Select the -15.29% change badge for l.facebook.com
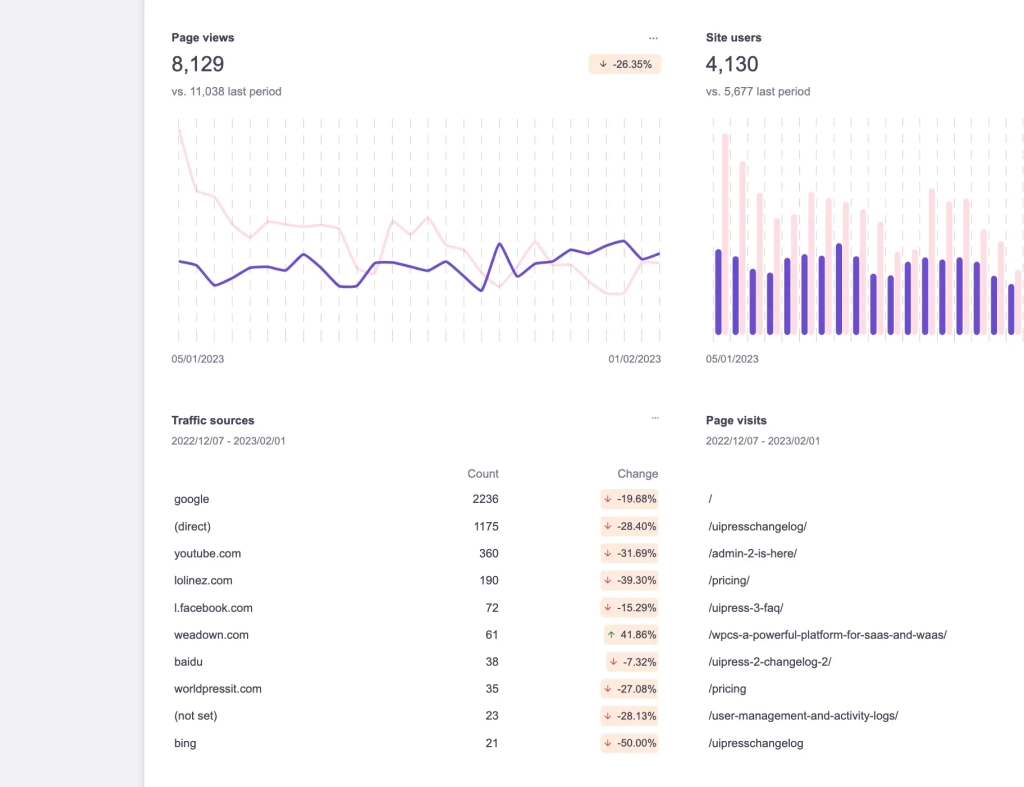The image size is (1024, 787). (x=630, y=608)
